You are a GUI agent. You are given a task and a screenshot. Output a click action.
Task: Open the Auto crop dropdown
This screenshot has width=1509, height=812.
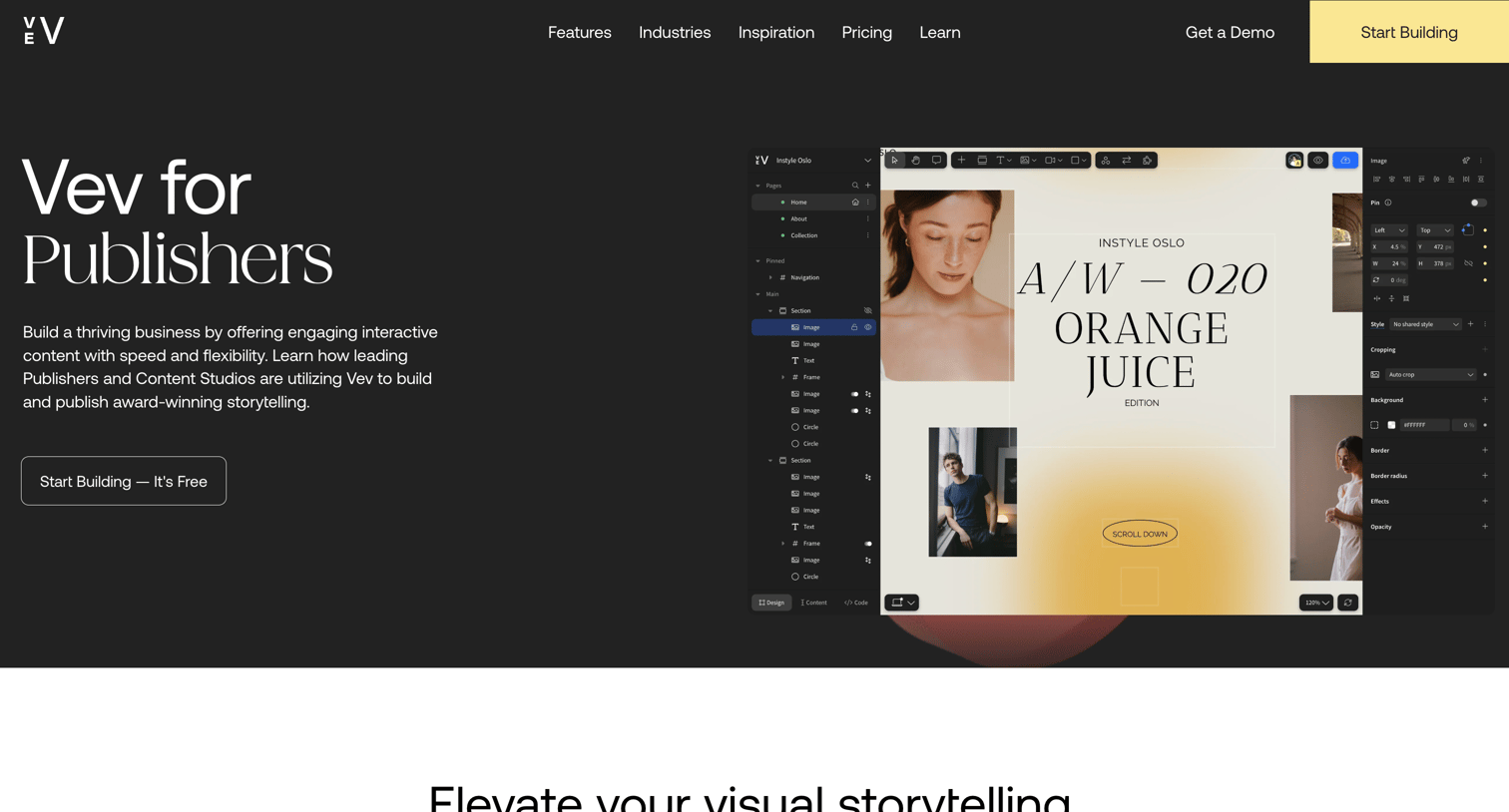[x=1430, y=375]
